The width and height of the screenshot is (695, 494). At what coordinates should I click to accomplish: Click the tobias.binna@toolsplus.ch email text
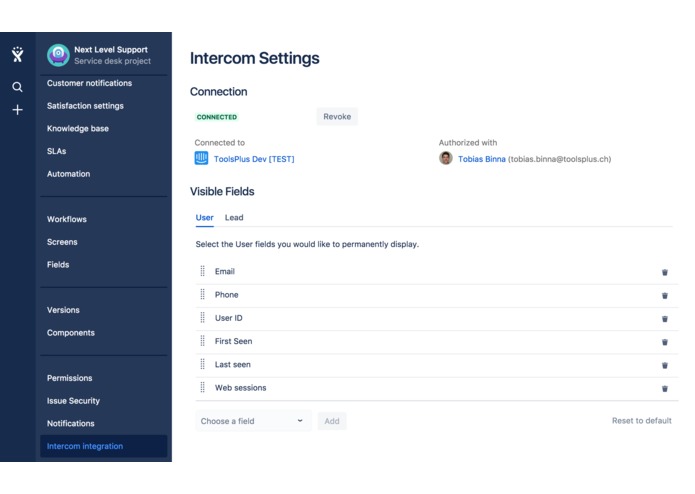559,159
